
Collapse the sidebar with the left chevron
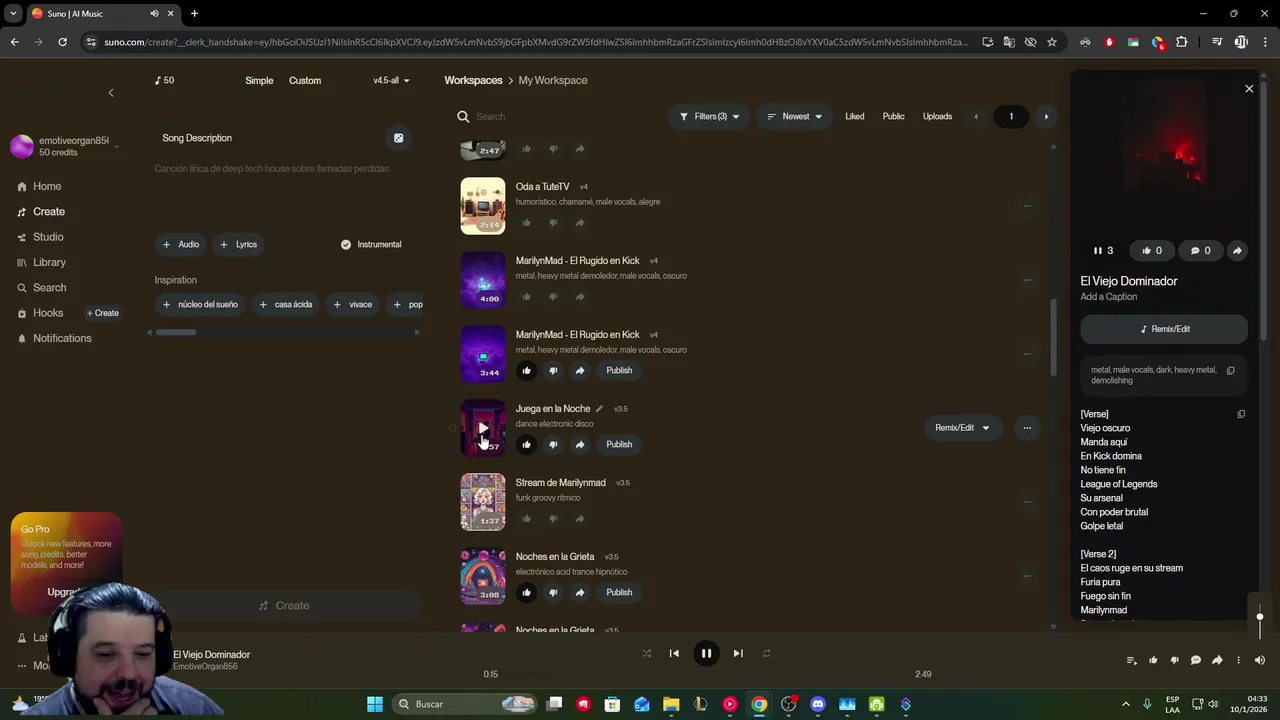pyautogui.click(x=111, y=93)
